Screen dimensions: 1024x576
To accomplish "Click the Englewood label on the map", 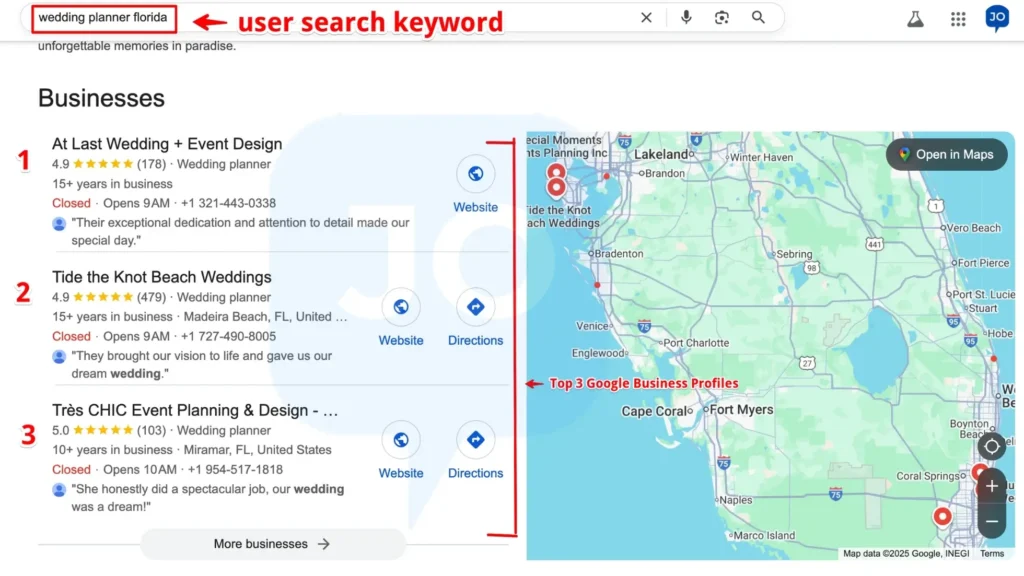I will point(598,353).
